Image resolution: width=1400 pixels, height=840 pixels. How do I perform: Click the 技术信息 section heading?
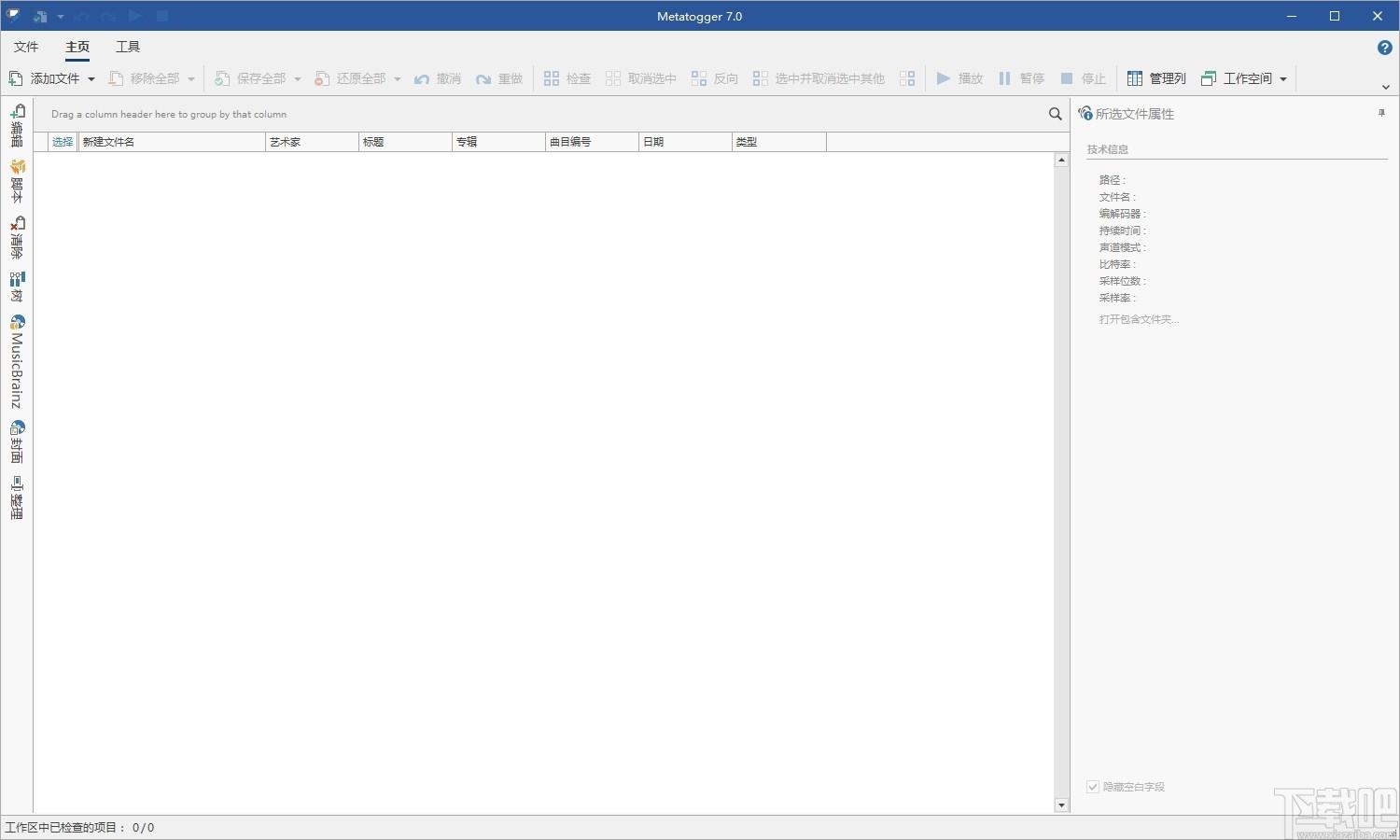click(x=1107, y=149)
